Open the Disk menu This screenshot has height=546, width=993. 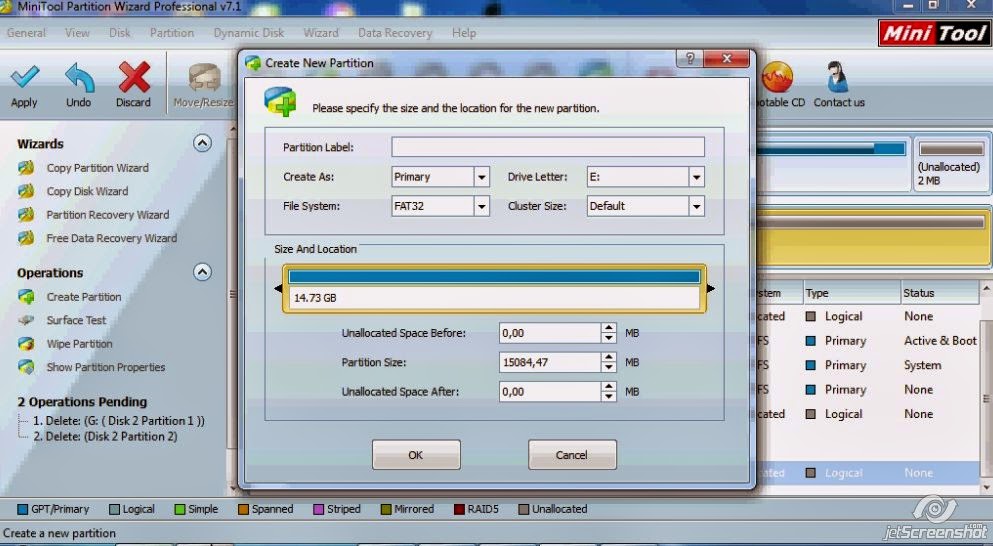(120, 33)
